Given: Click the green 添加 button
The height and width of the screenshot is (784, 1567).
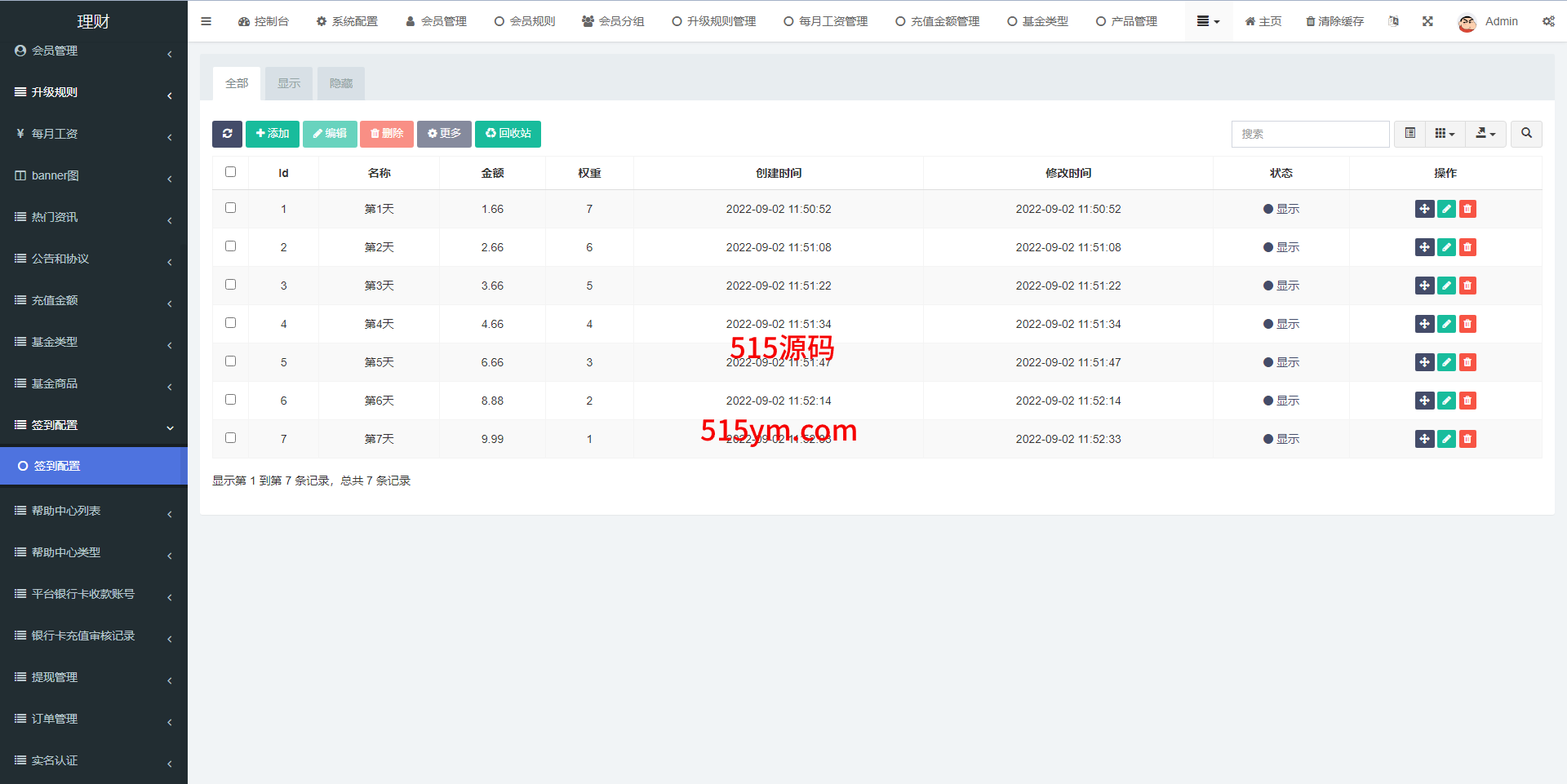Looking at the screenshot, I should click(x=273, y=134).
